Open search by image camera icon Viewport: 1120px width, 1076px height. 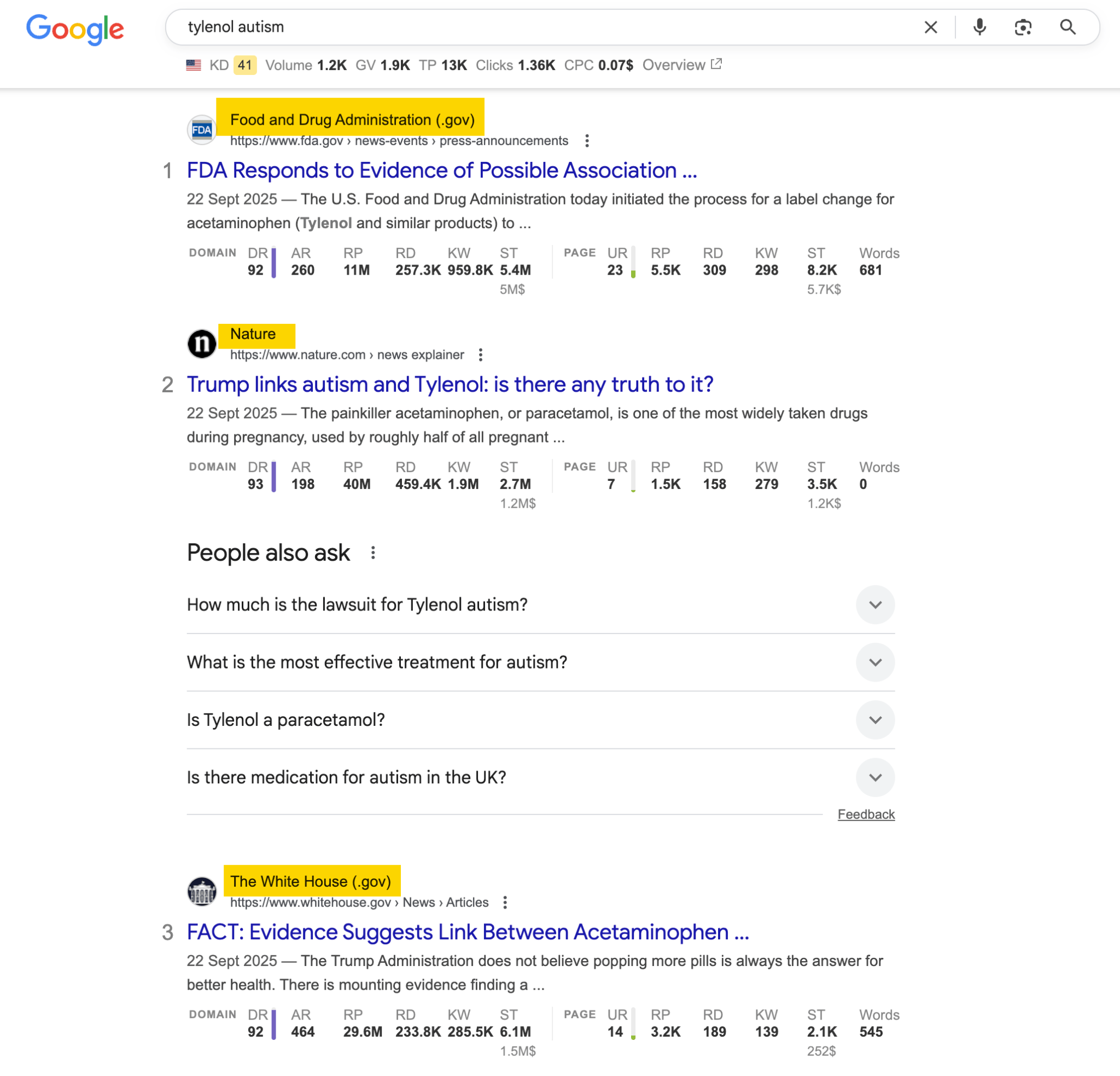1023,27
